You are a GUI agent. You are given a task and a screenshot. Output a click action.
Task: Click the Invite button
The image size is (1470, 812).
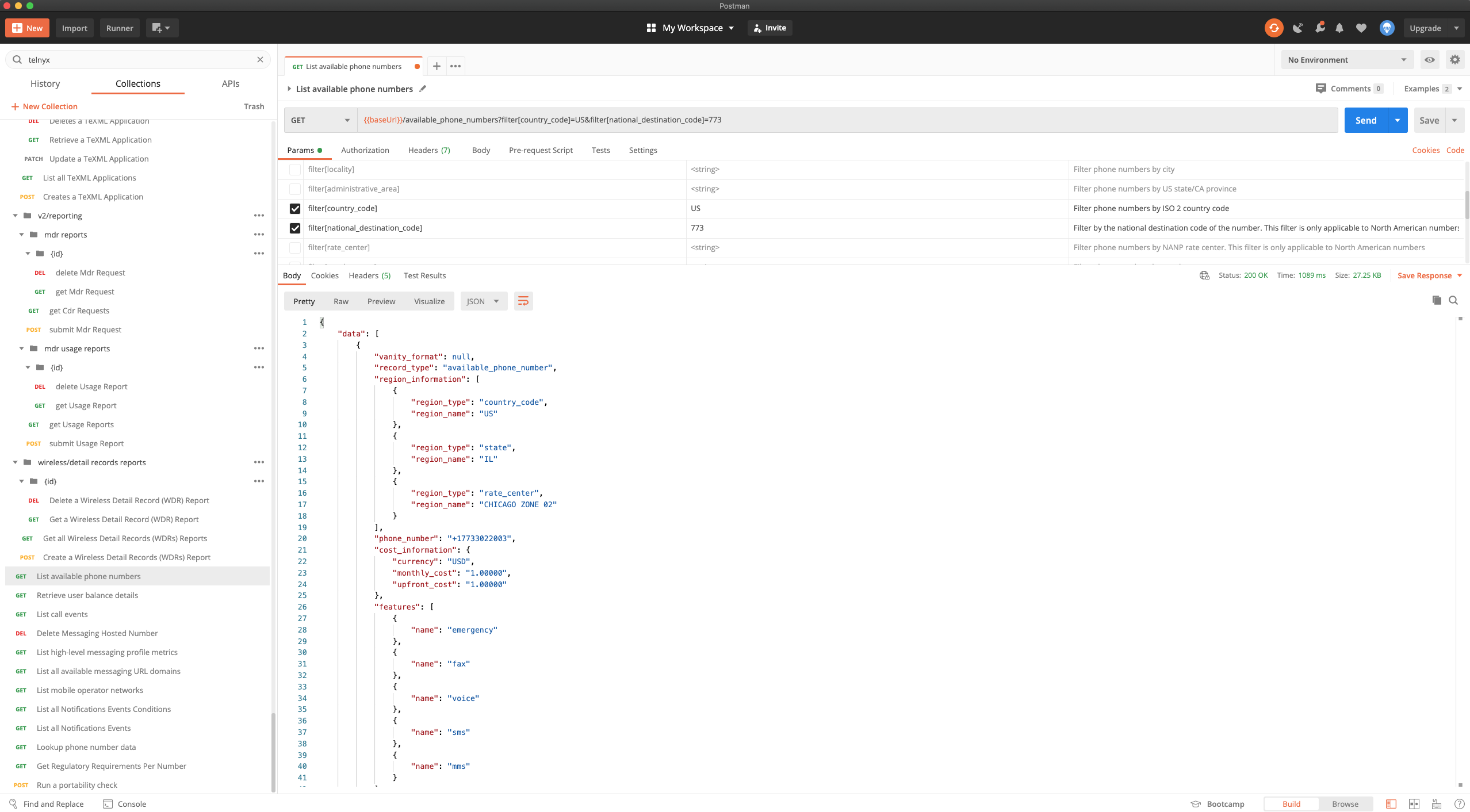tap(770, 28)
